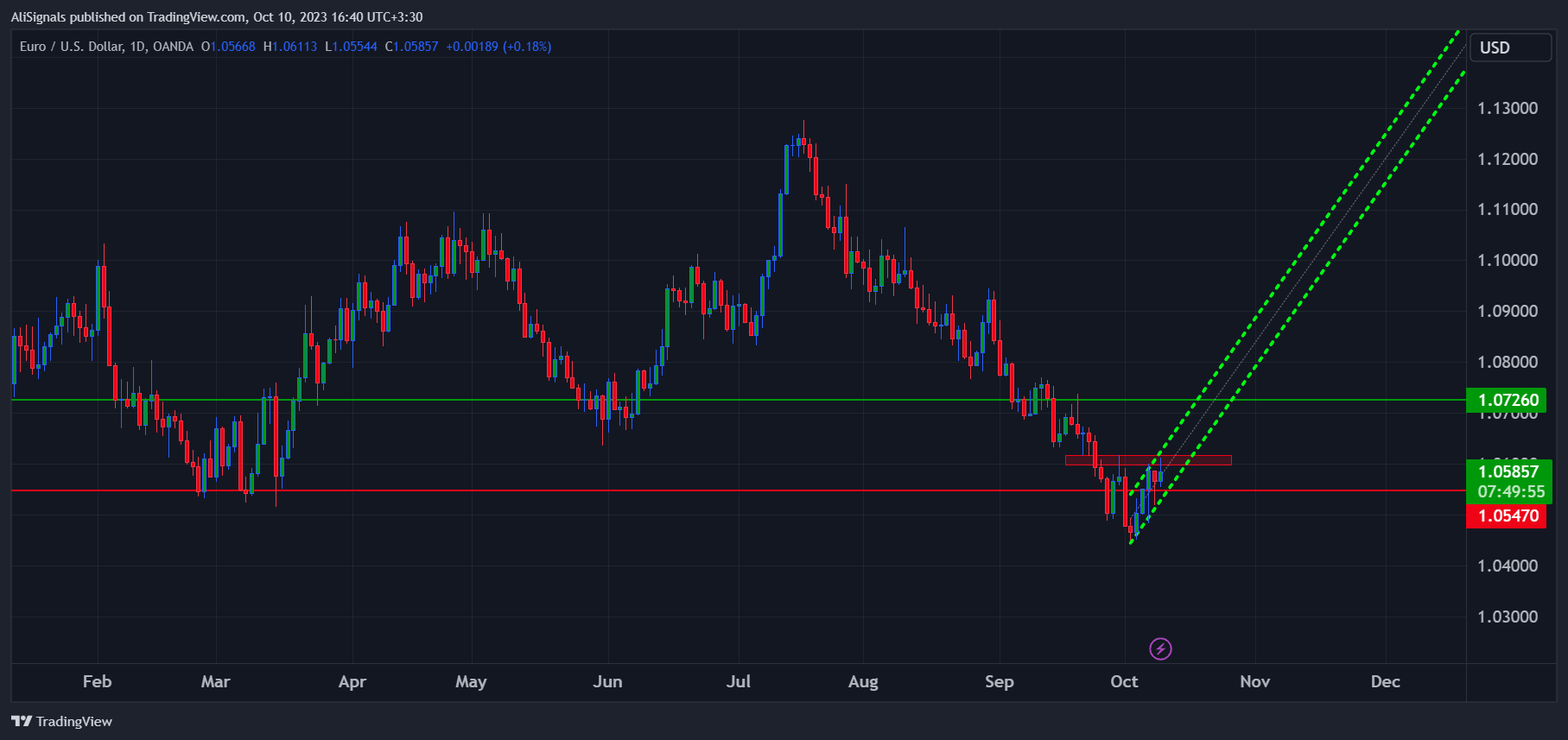
Task: Click the high value H1.06113
Action: pyautogui.click(x=290, y=47)
